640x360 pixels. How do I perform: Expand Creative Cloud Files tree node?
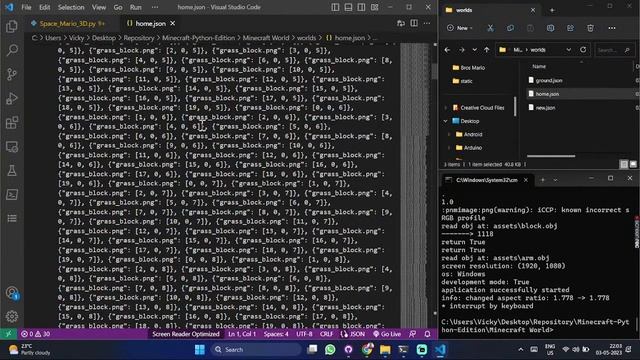tap(445, 108)
